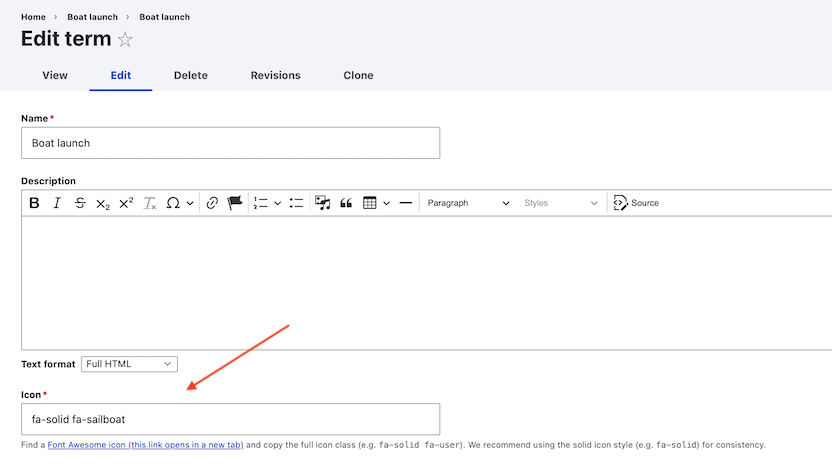Insert media using the media icon
Screen dimensions: 832x465
click(x=323, y=203)
